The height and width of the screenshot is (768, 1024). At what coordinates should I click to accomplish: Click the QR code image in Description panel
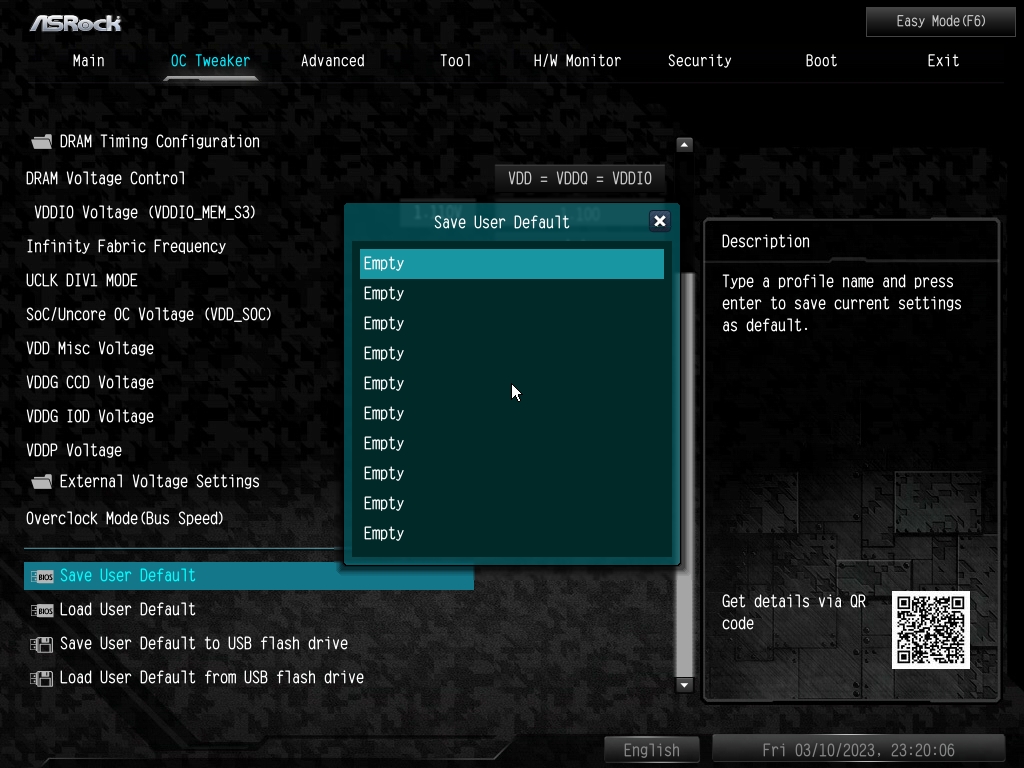931,630
